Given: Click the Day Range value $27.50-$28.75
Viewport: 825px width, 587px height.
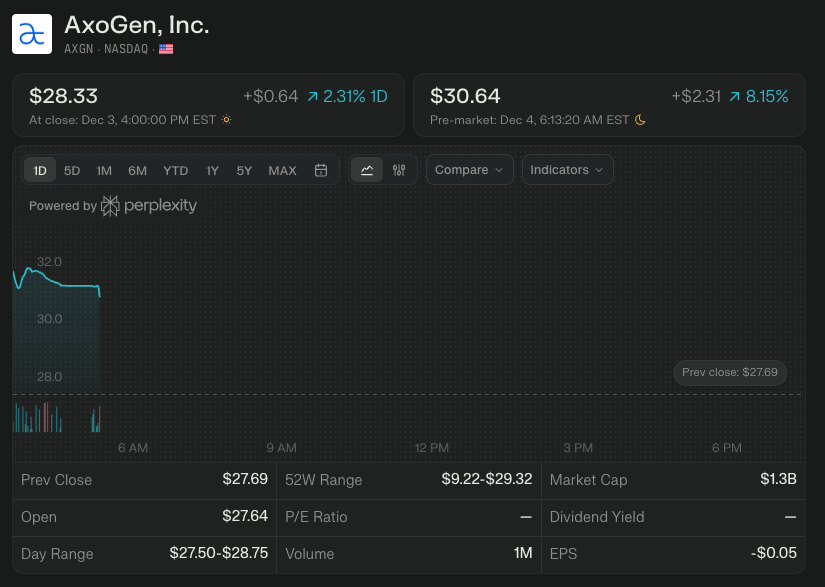Looking at the screenshot, I should click(x=218, y=553).
